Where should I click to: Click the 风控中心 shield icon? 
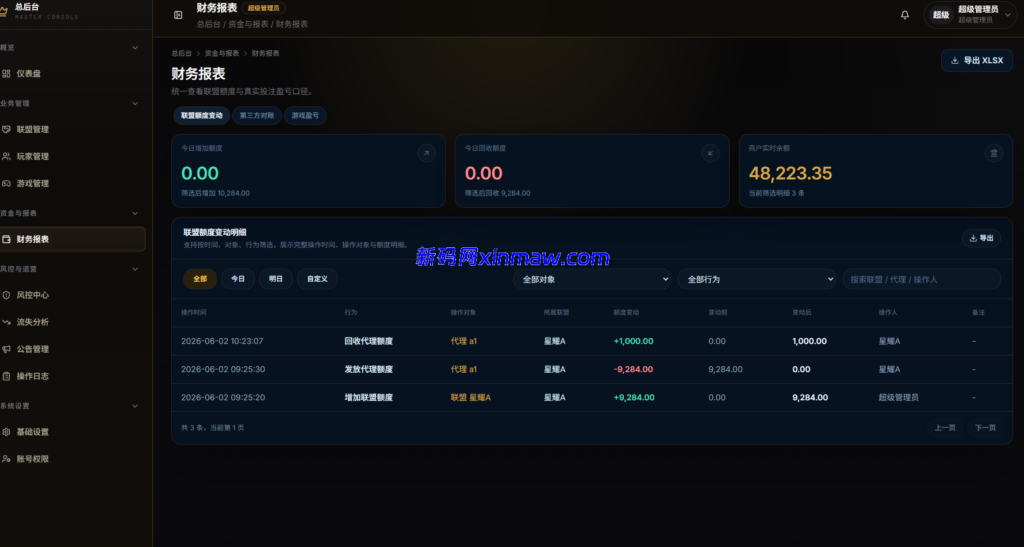point(6,295)
